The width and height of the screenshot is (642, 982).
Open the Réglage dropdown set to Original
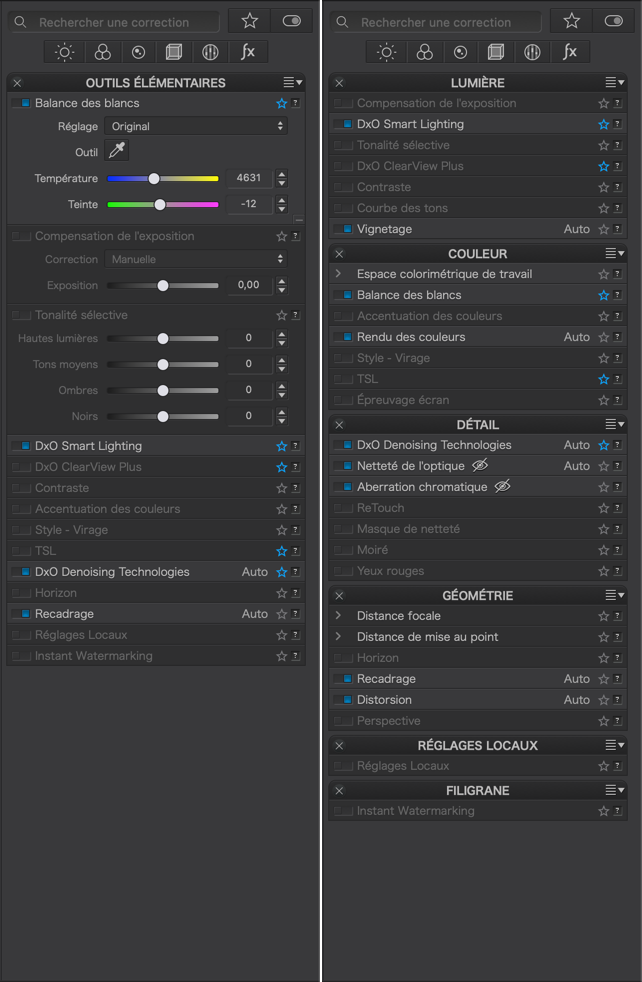[196, 126]
